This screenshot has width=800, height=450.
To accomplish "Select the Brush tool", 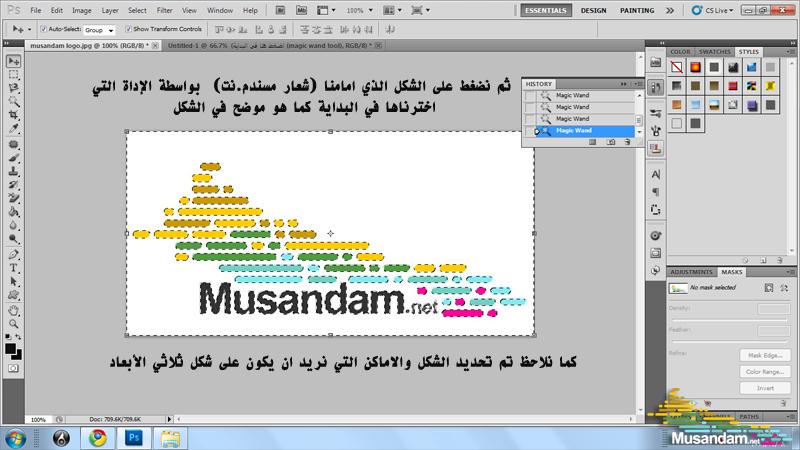I will coord(13,158).
